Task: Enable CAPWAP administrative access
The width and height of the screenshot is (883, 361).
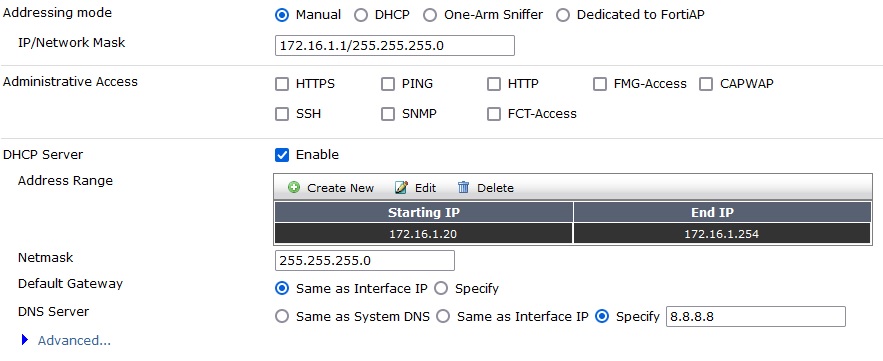Action: coord(706,84)
